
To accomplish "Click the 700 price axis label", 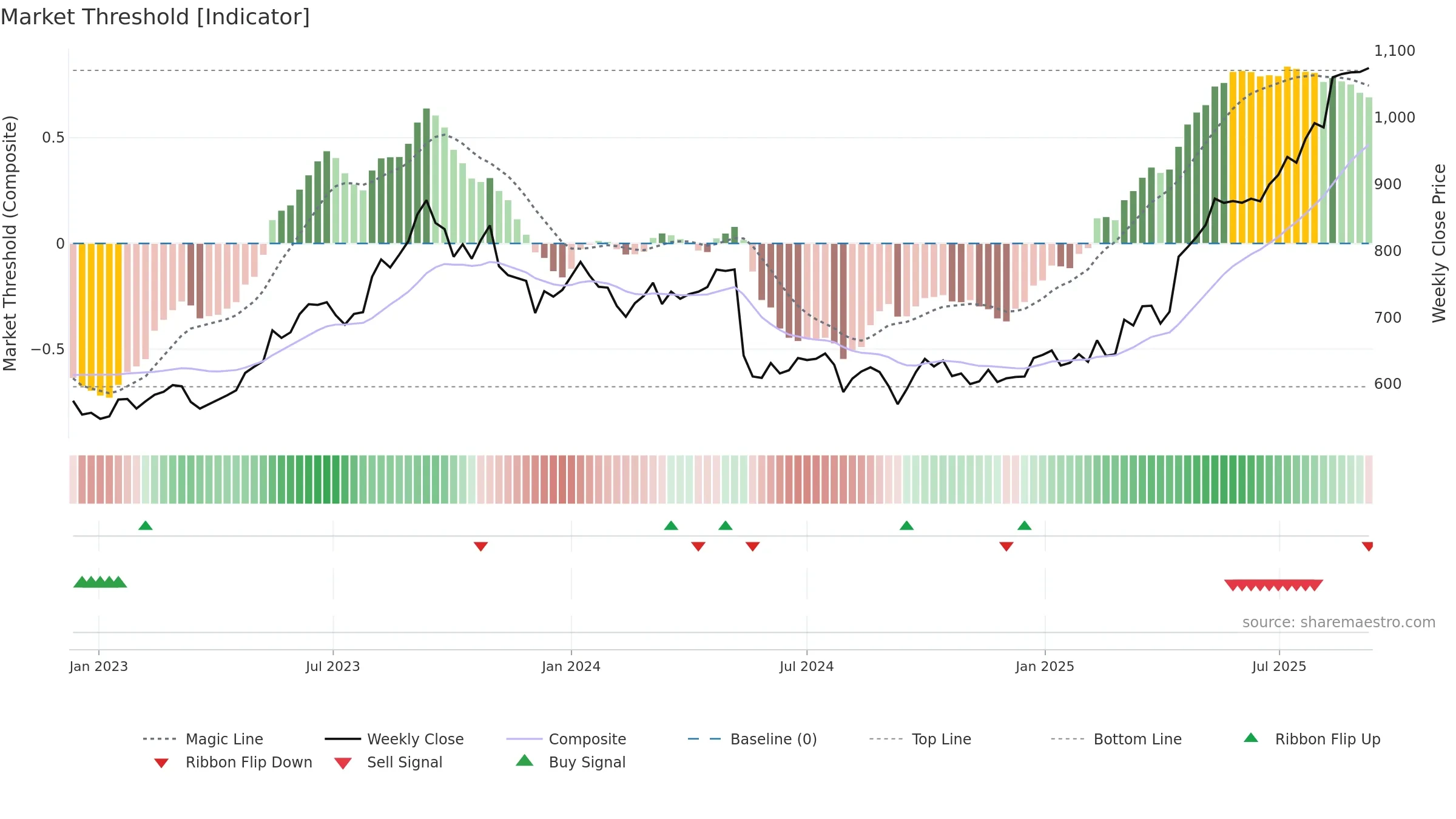I will click(x=1388, y=317).
